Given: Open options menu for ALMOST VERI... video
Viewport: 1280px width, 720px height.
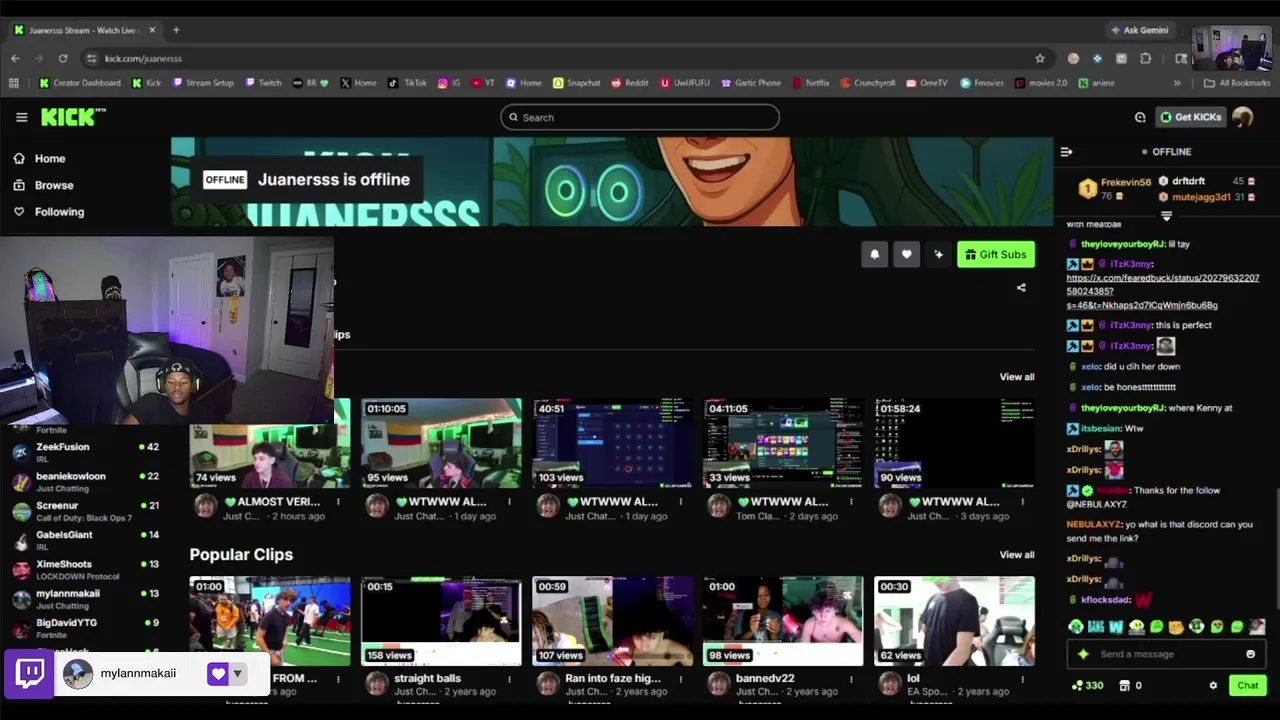Looking at the screenshot, I should (338, 502).
